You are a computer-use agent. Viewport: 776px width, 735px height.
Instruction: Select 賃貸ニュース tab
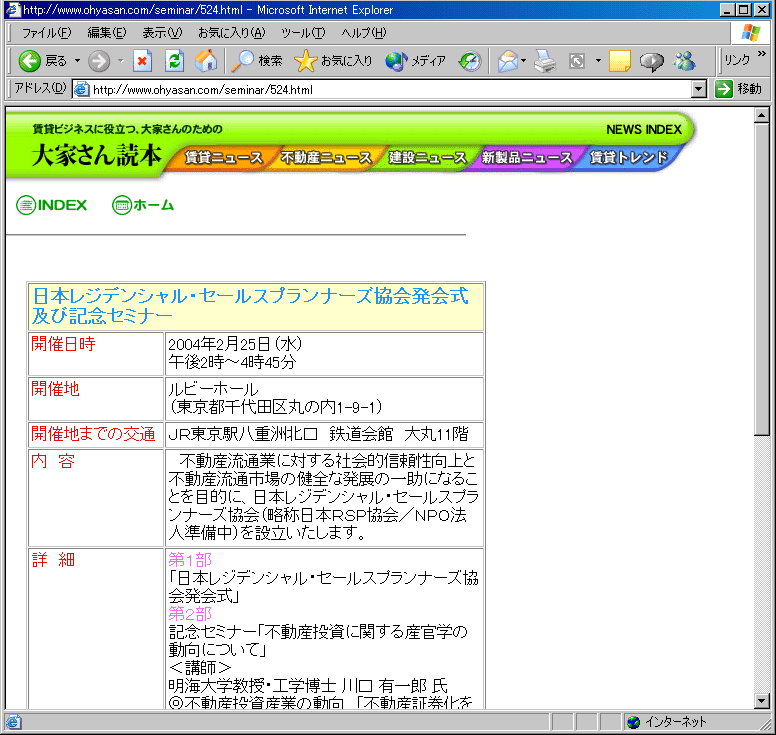(x=223, y=158)
